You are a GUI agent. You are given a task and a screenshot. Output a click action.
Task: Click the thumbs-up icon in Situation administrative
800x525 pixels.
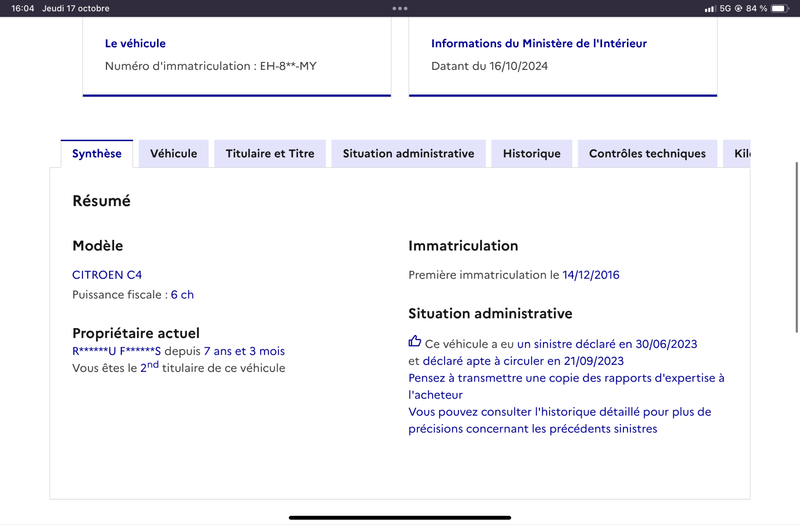tap(415, 341)
